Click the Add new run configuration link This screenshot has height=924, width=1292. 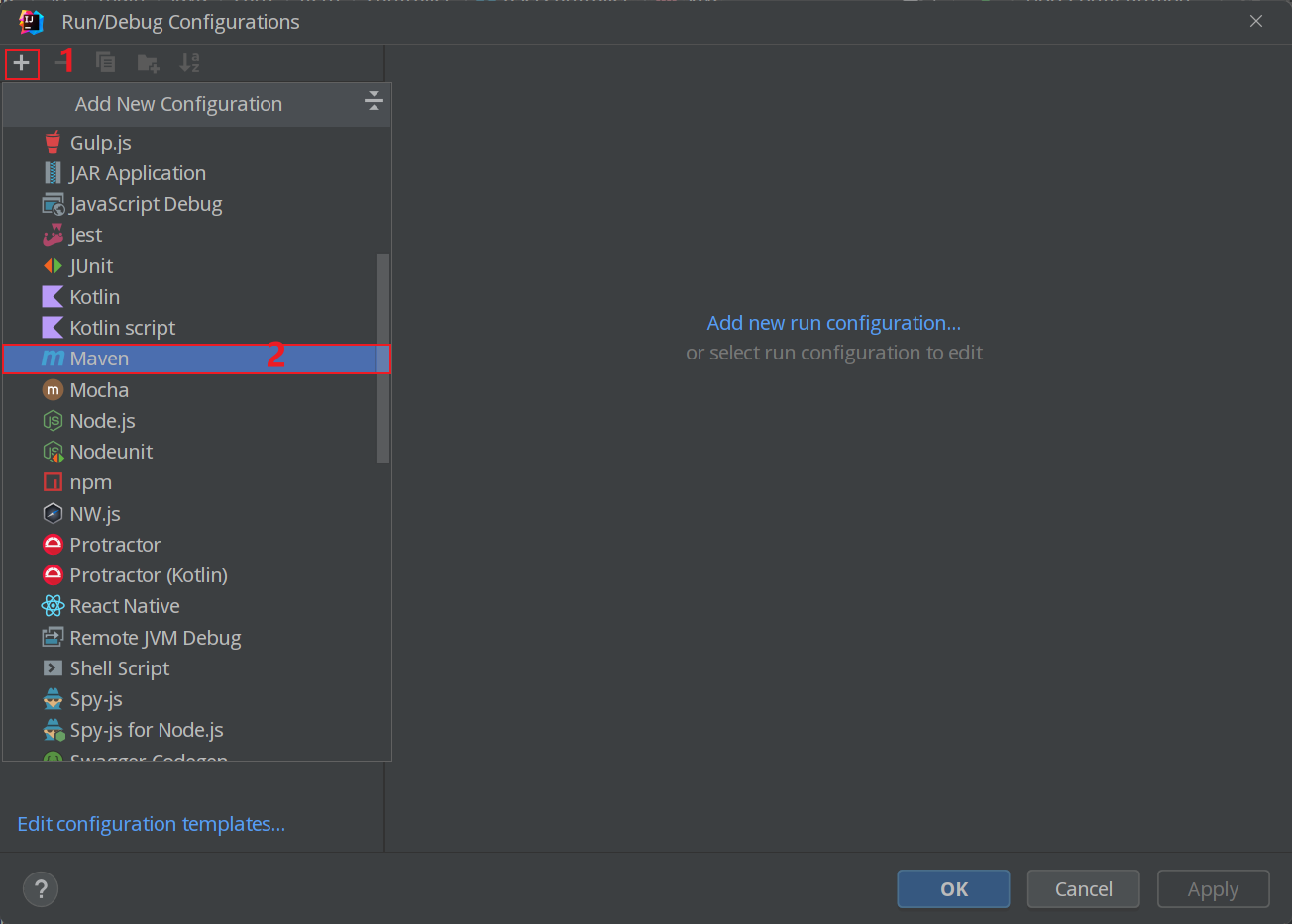tap(834, 323)
